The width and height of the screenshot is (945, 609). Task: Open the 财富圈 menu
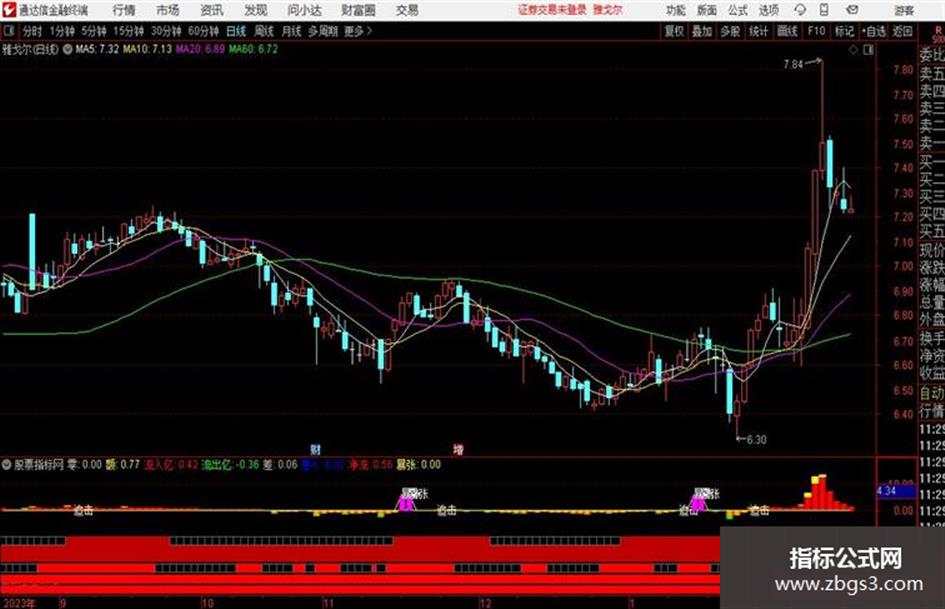click(358, 10)
